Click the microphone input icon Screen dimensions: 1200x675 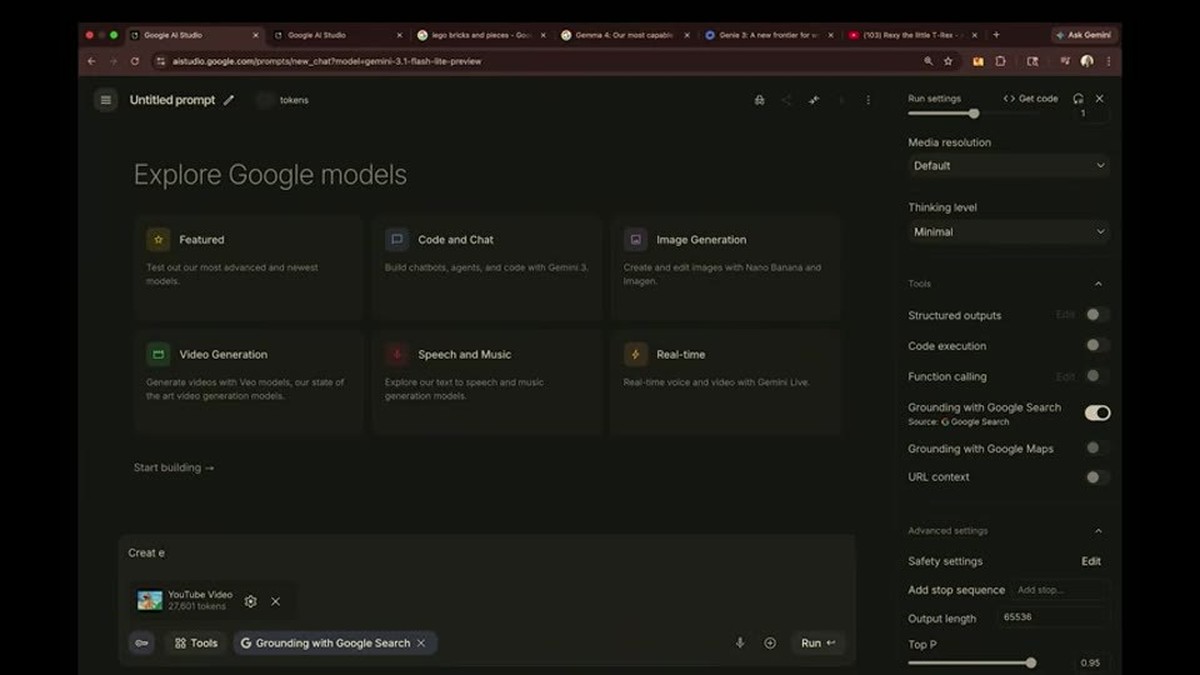pos(740,643)
